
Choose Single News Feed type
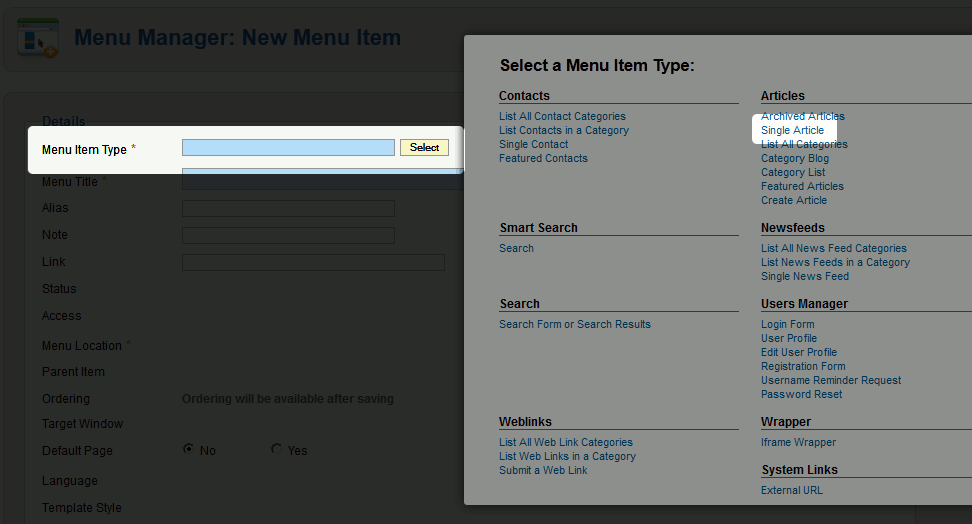point(805,277)
